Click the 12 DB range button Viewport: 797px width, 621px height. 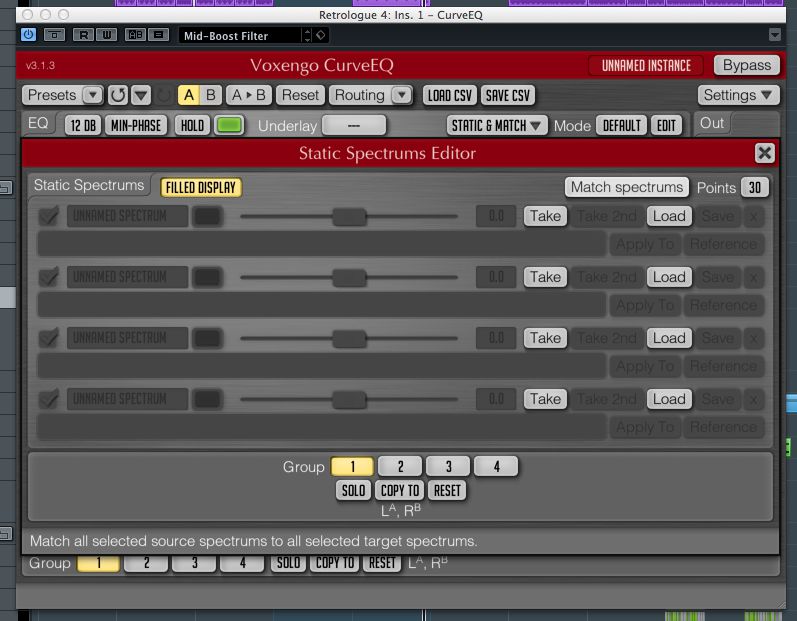click(83, 126)
